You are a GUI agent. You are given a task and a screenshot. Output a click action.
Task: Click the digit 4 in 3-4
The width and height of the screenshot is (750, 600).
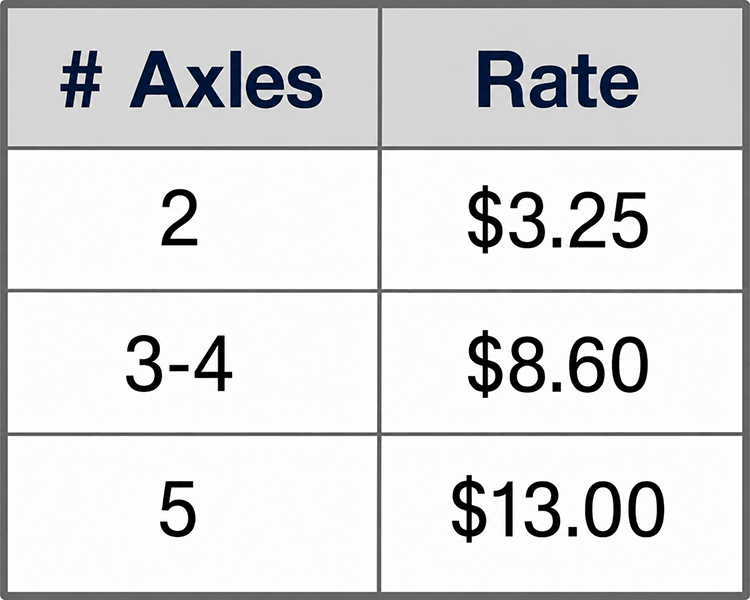(212, 364)
